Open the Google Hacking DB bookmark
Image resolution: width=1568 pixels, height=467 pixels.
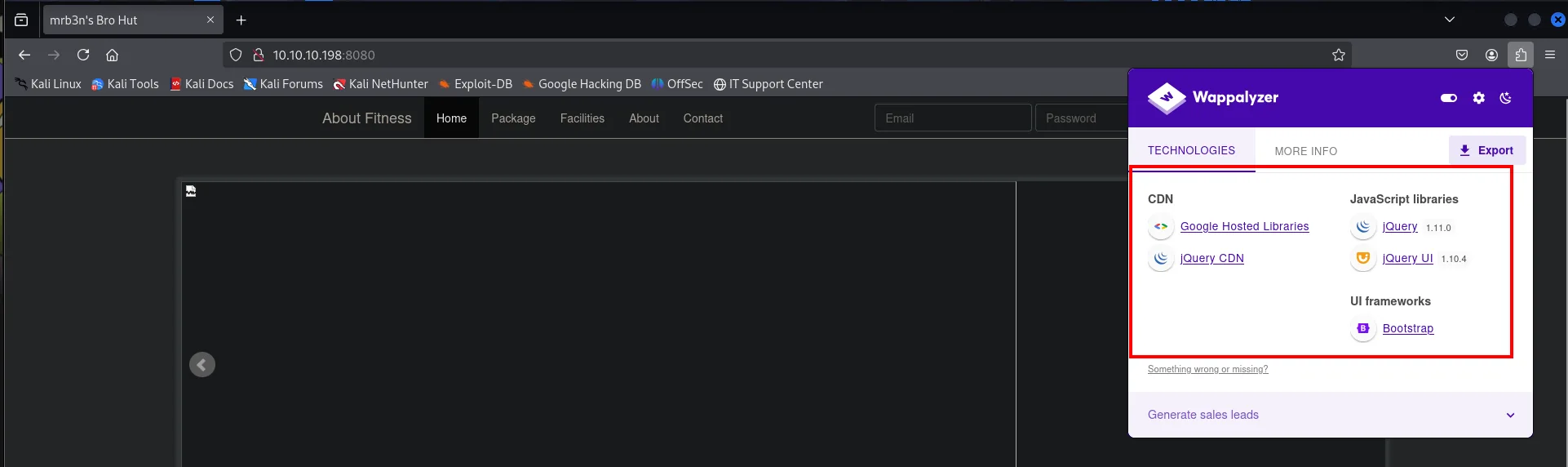(x=582, y=84)
